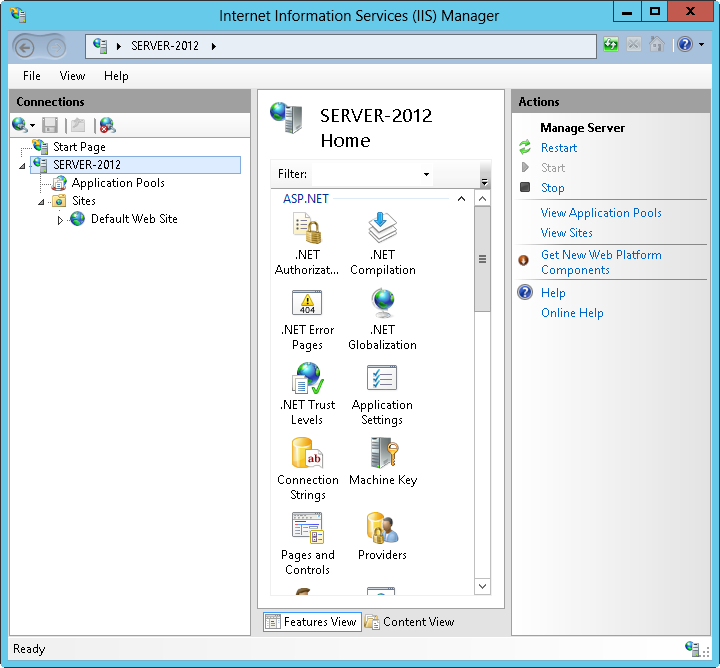Click the Online Help link
This screenshot has width=720, height=668.
point(572,313)
